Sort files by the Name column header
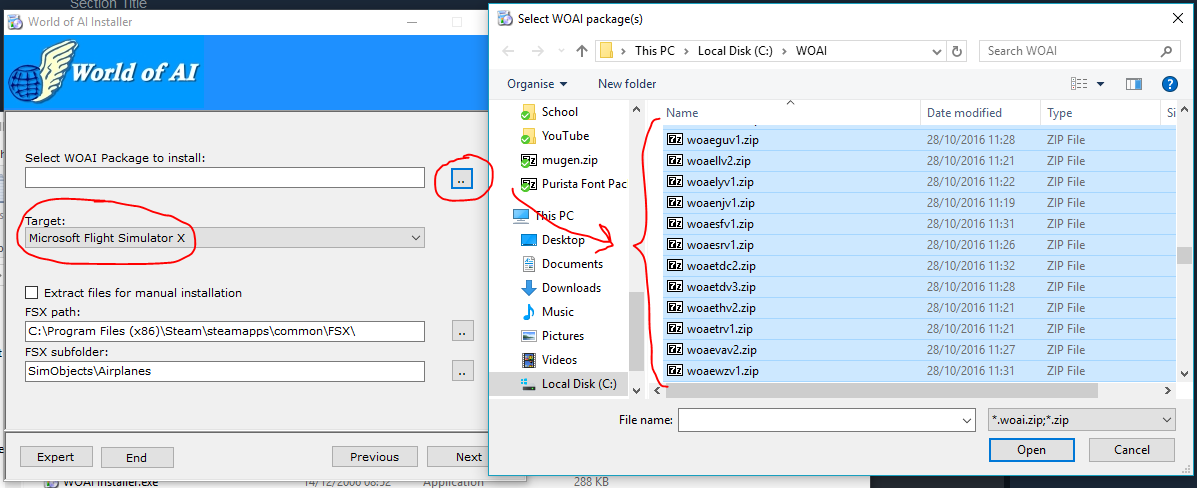Screen dimensions: 1197x488 tap(790, 112)
